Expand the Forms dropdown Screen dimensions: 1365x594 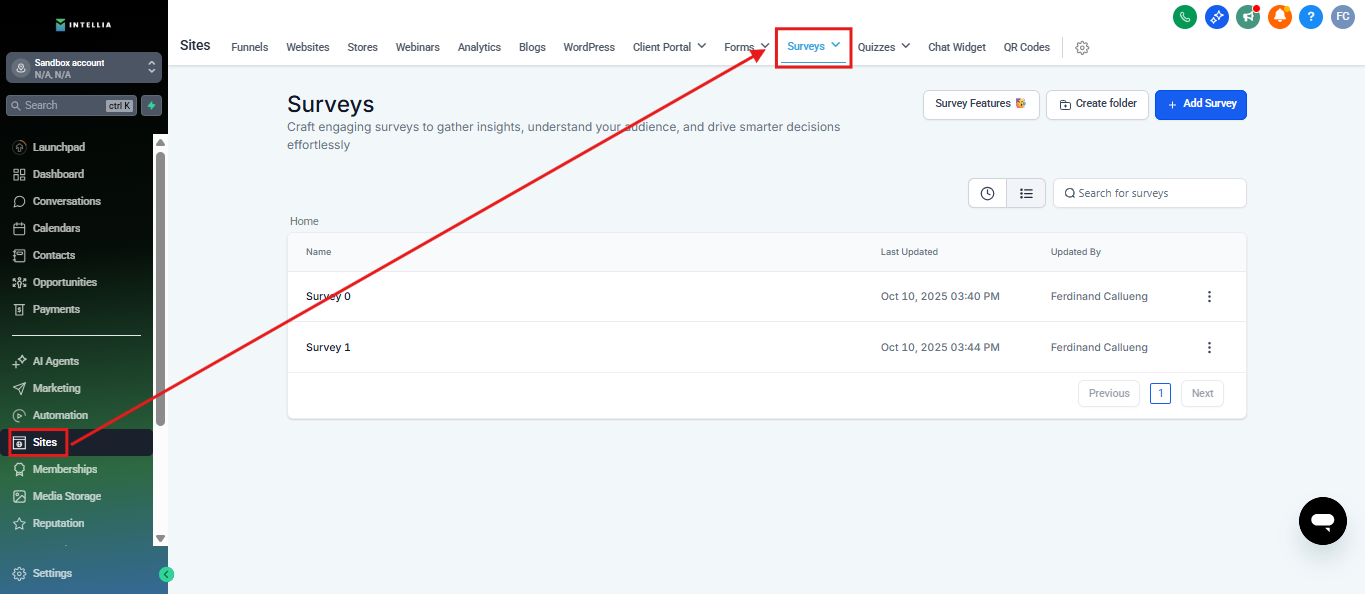tap(746, 47)
